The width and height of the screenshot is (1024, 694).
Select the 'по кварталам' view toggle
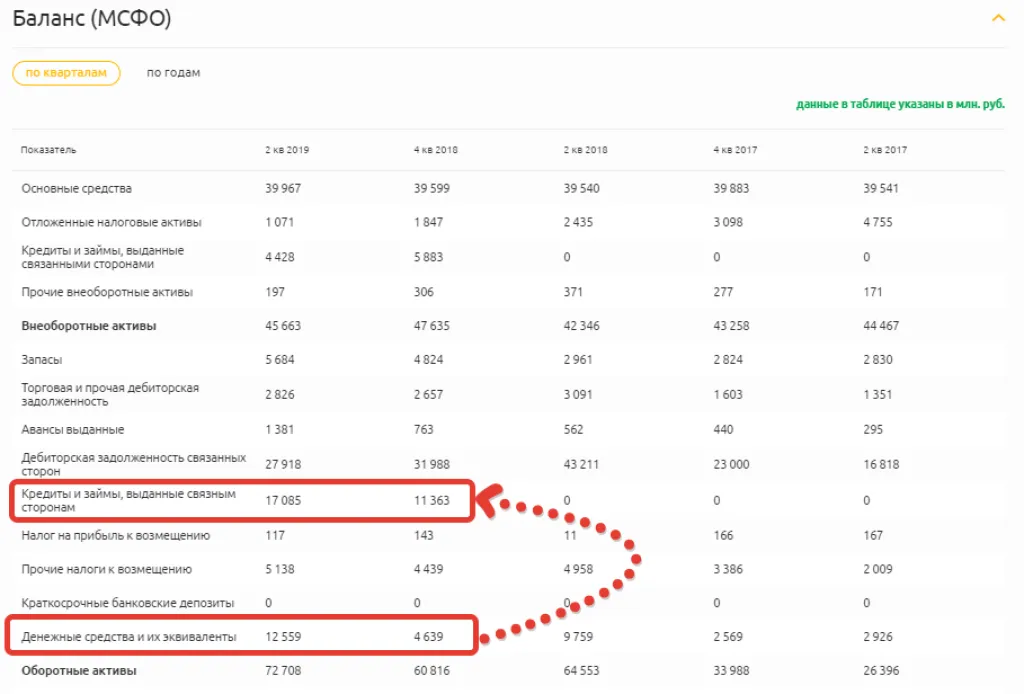click(x=66, y=73)
